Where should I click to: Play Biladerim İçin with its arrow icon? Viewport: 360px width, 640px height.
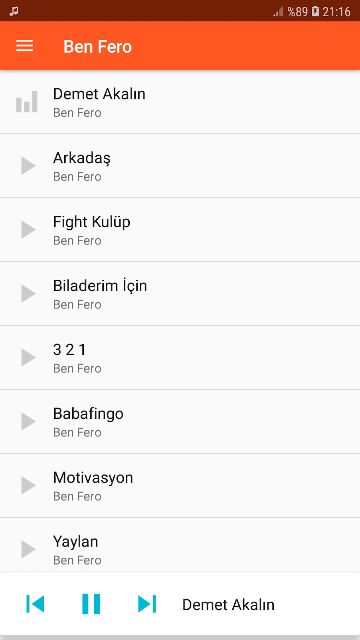[29, 293]
